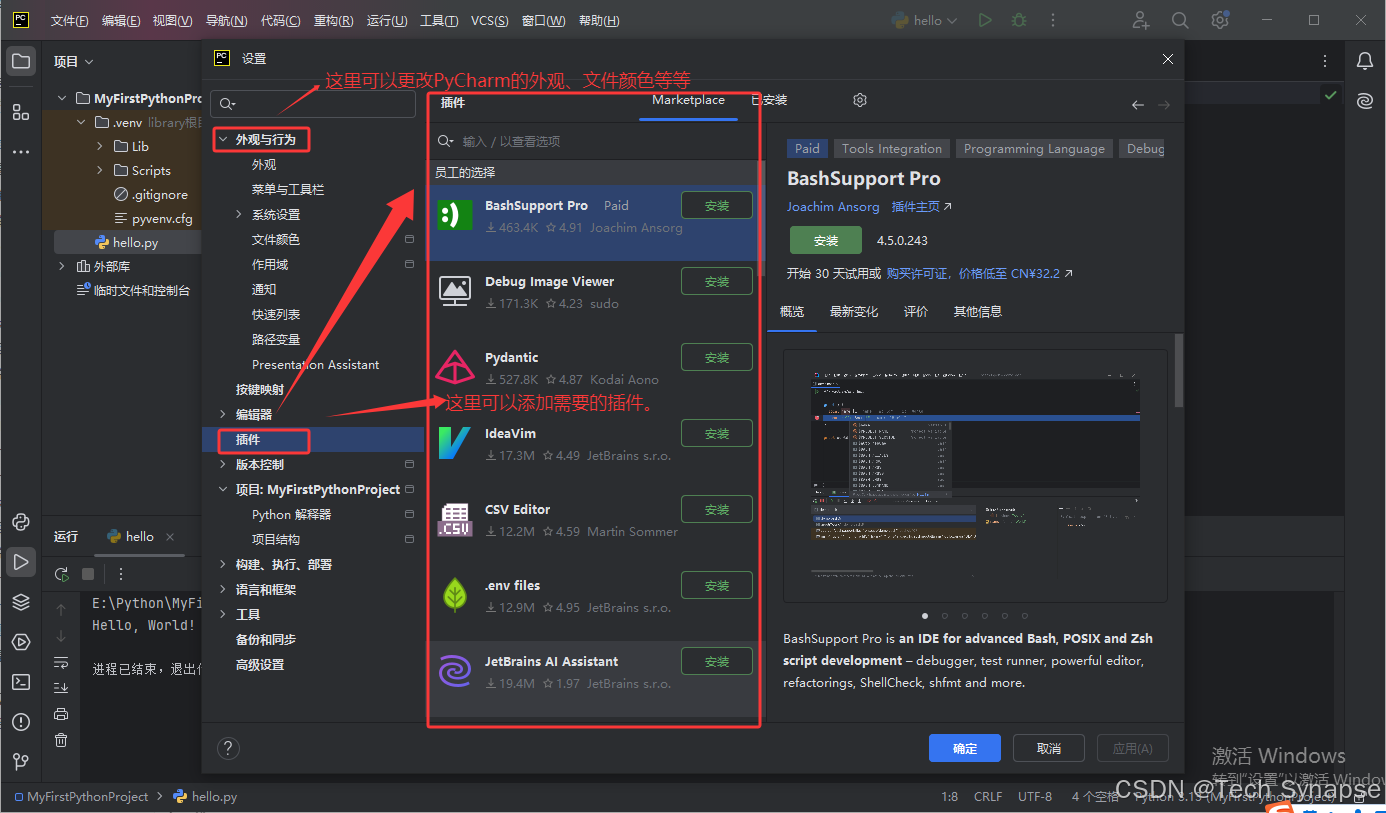Open the 插件主页 link
This screenshot has width=1386, height=813.
click(x=921, y=207)
